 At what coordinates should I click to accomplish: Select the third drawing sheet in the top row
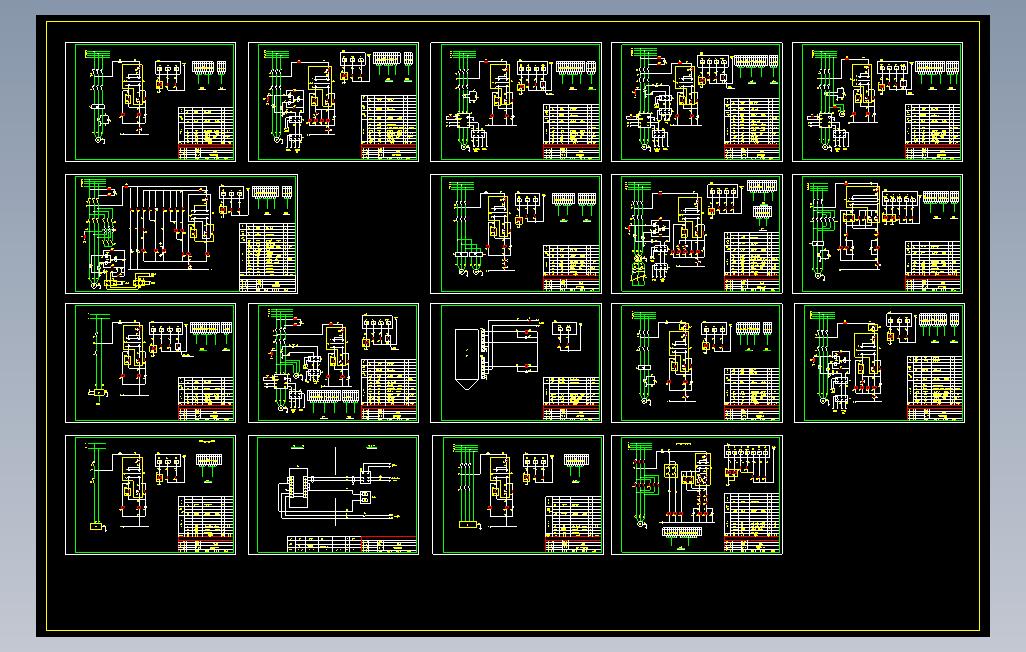(x=516, y=102)
